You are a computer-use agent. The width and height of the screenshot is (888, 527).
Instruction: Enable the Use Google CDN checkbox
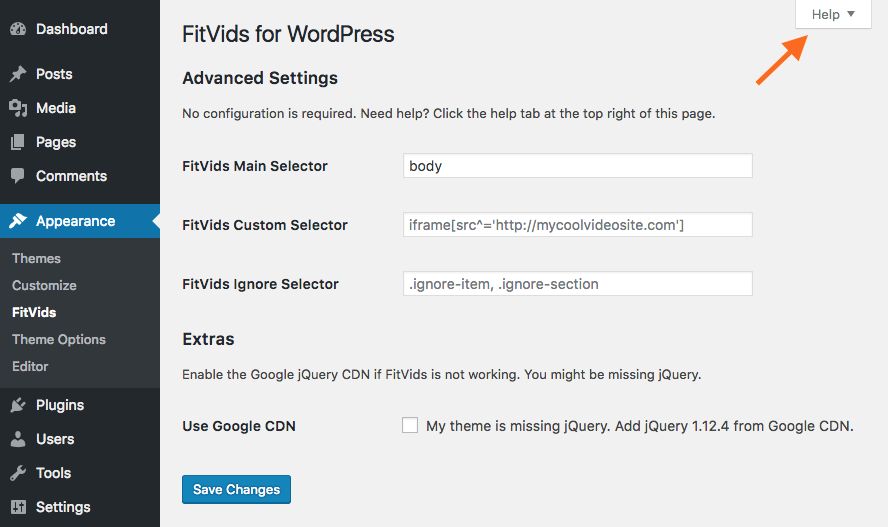point(410,425)
